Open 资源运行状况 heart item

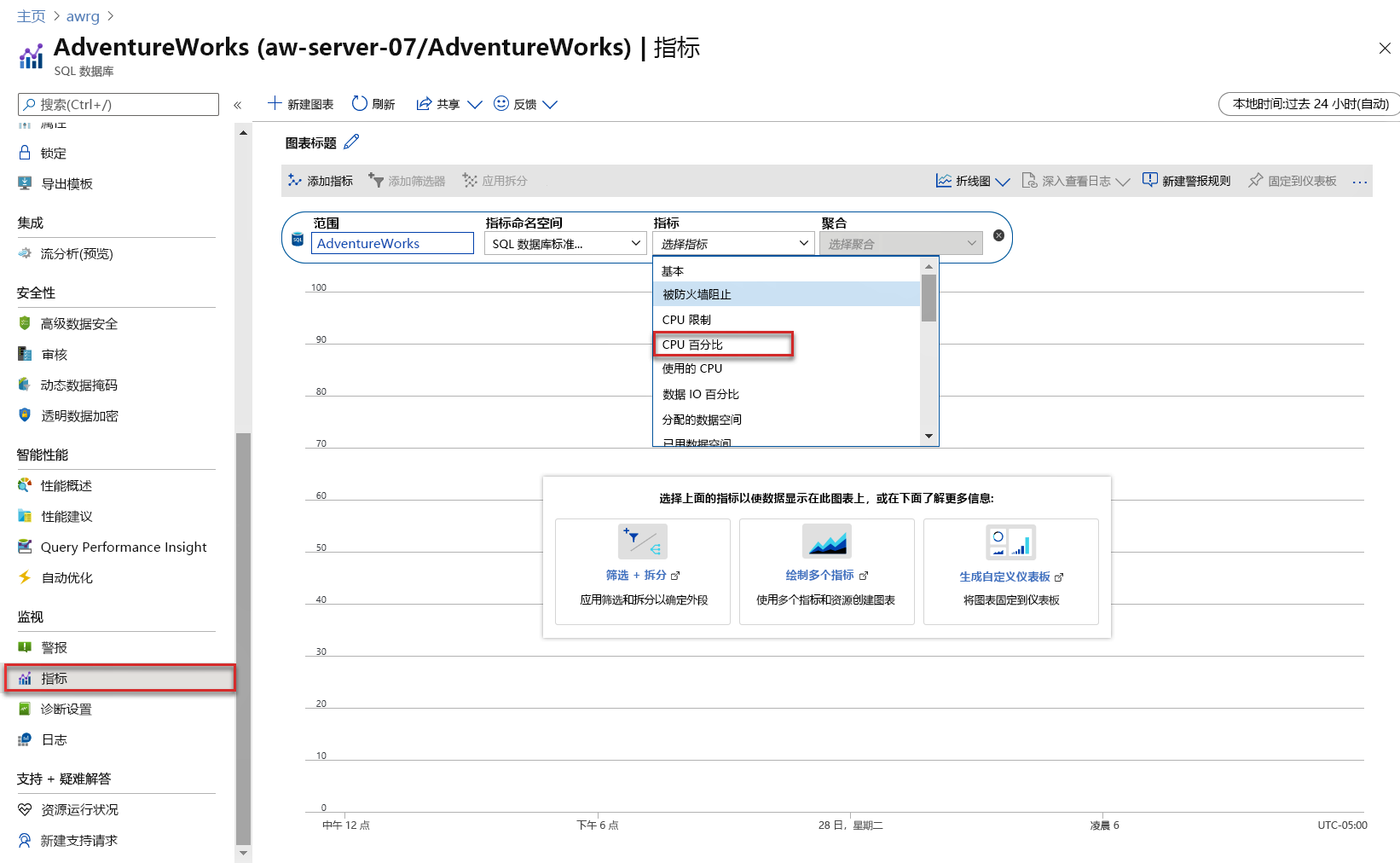(x=79, y=809)
